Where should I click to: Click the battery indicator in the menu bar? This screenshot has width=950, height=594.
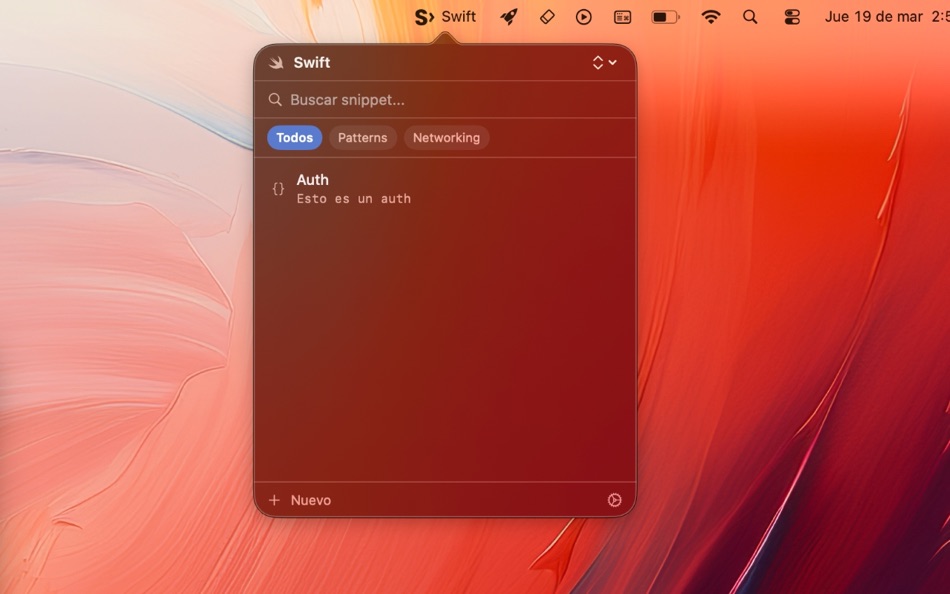coord(665,16)
